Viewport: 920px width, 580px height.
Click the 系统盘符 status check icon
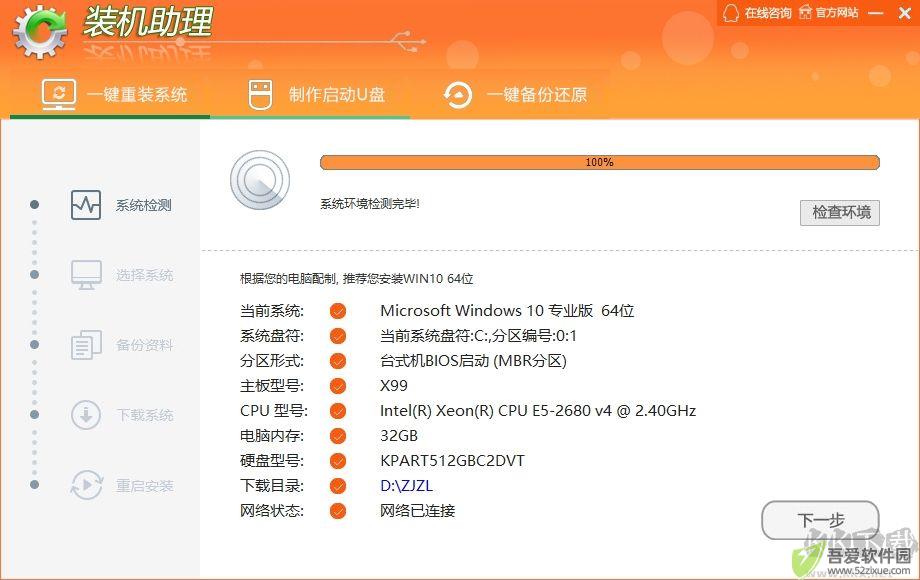point(338,336)
